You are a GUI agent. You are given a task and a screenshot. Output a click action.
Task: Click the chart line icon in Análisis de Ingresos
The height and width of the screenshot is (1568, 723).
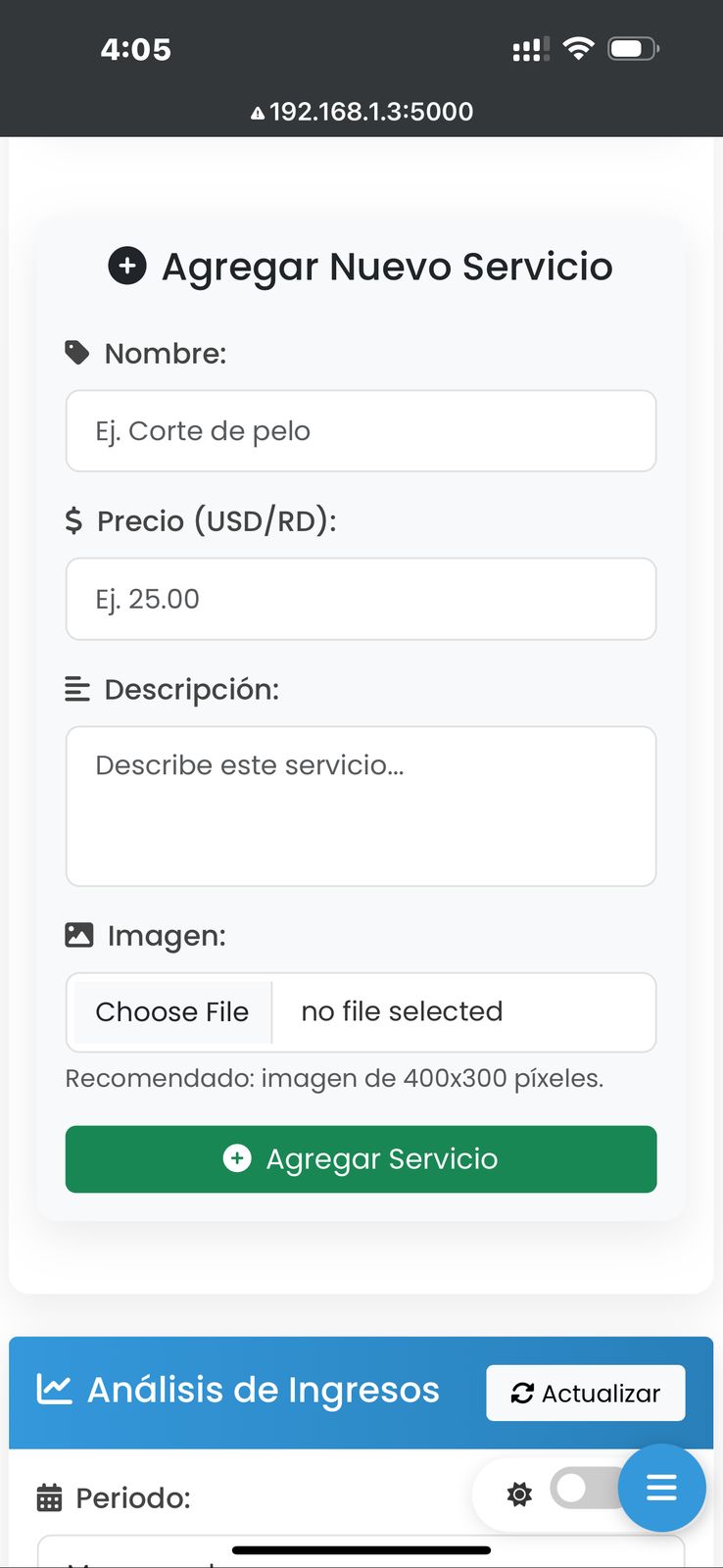pos(55,1389)
